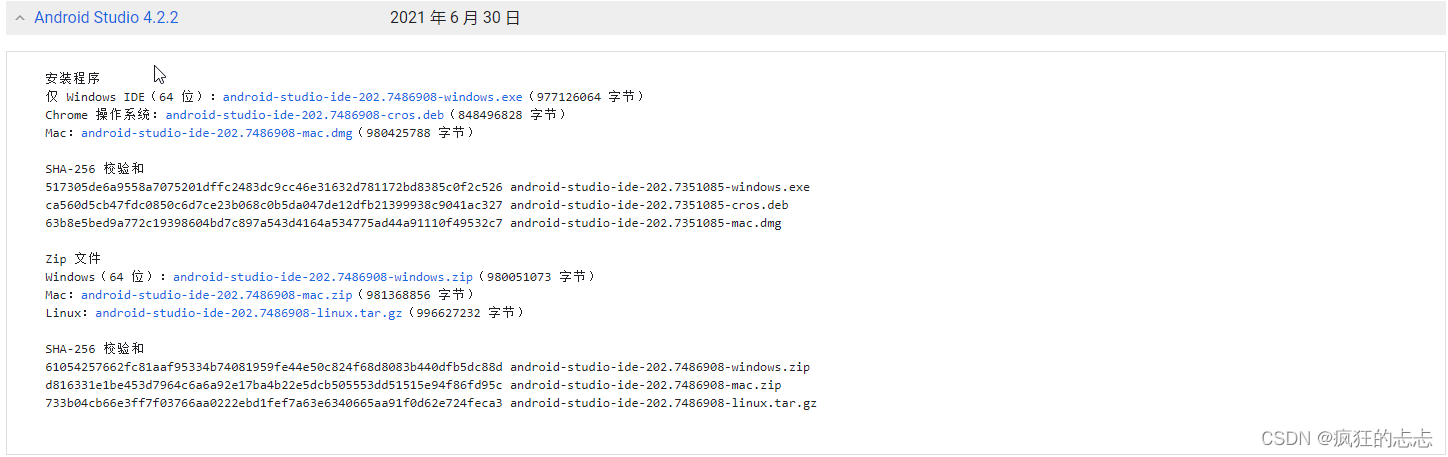The image size is (1448, 457).
Task: Download android-studio-ide-202.7486908-cros.deb package
Action: tap(305, 115)
